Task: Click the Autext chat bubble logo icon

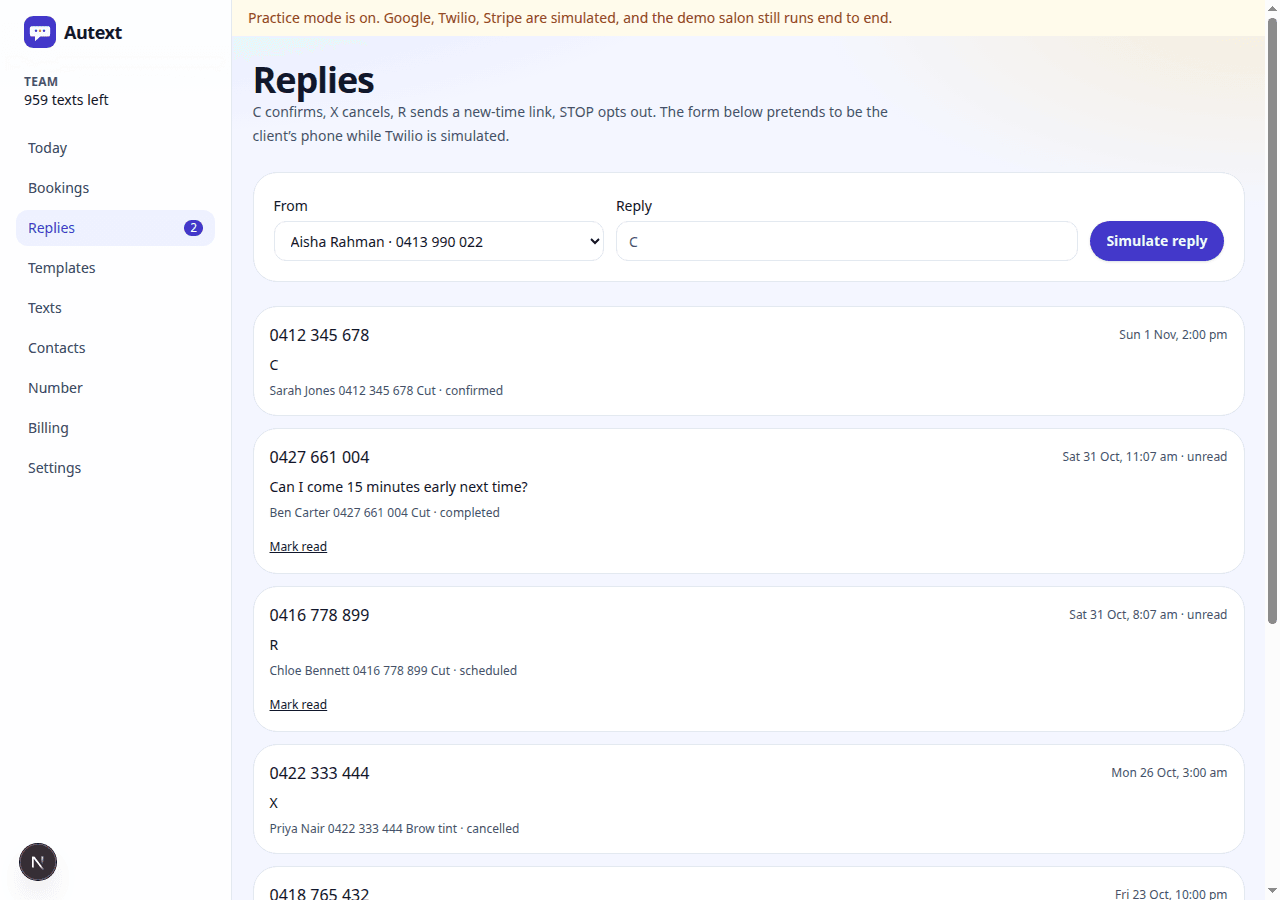Action: (x=40, y=32)
